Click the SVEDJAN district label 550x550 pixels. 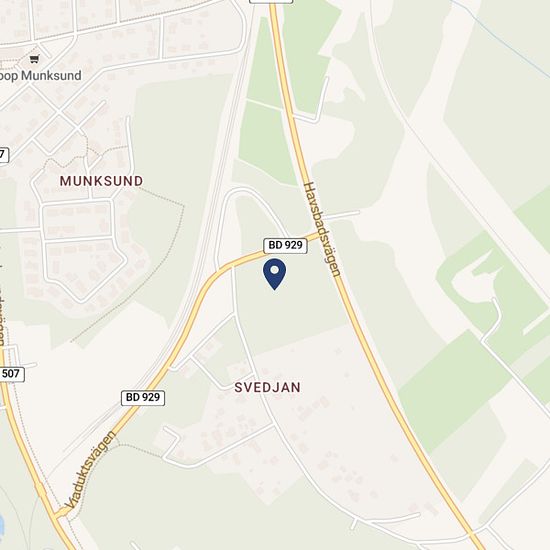(x=267, y=388)
